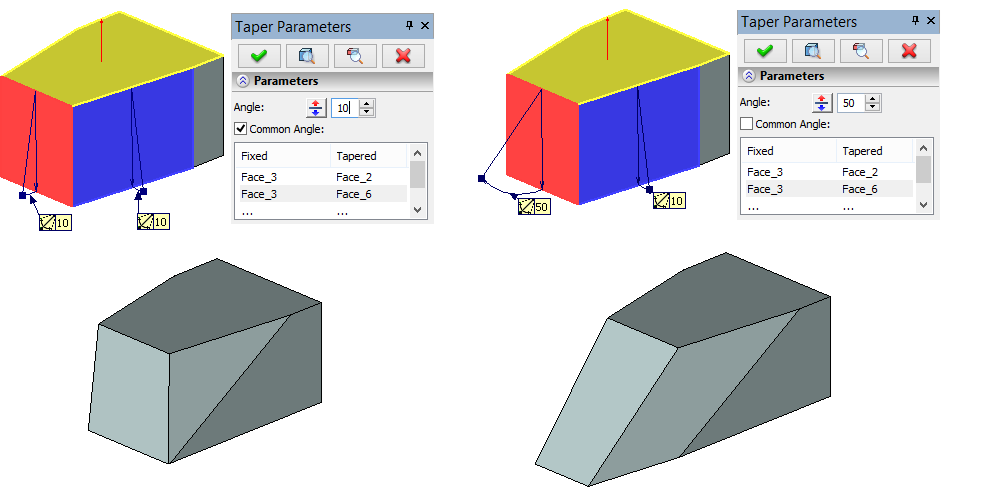
Task: Decrease angle using spinner next to 50
Action: pyautogui.click(x=873, y=107)
